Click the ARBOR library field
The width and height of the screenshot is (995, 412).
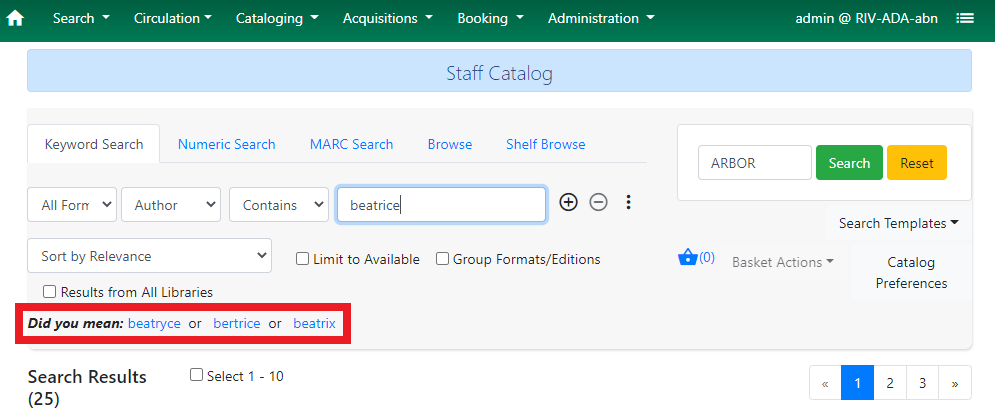coord(754,163)
